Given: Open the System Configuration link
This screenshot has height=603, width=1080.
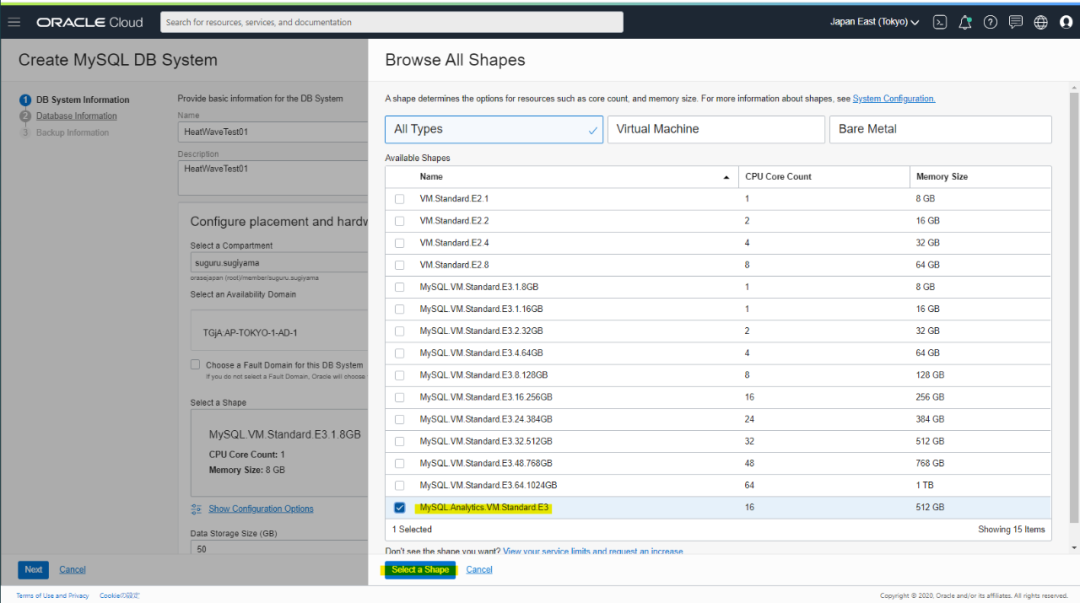Looking at the screenshot, I should [x=893, y=99].
